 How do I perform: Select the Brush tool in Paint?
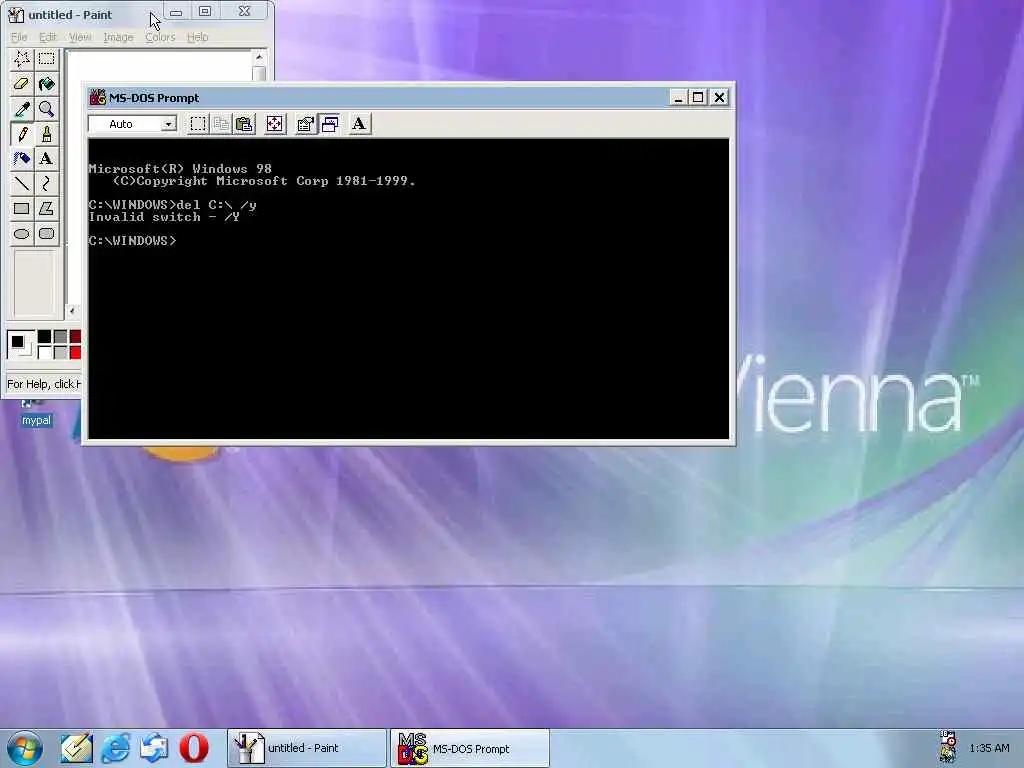(46, 134)
